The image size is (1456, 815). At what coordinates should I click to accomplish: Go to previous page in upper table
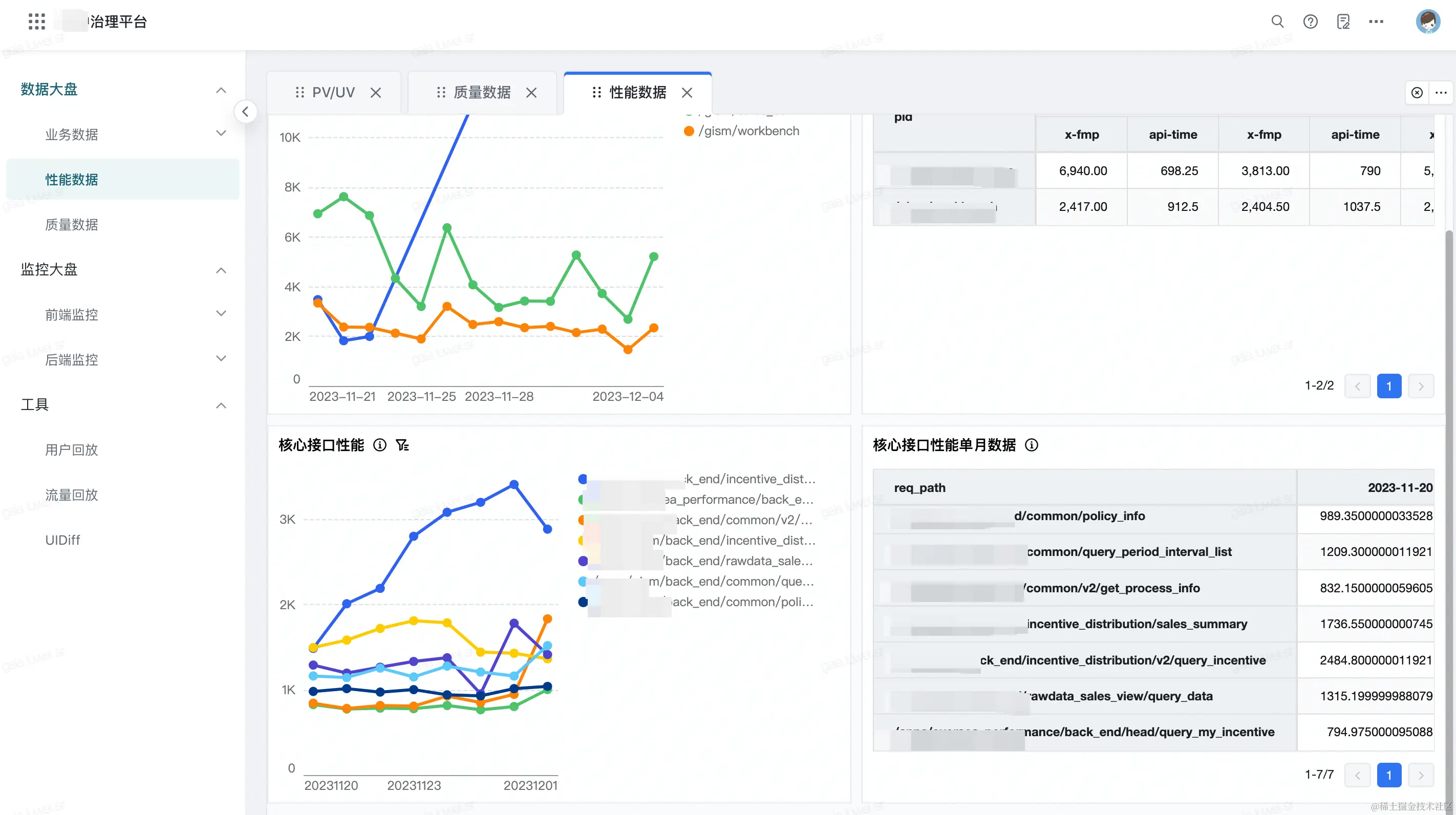1357,386
